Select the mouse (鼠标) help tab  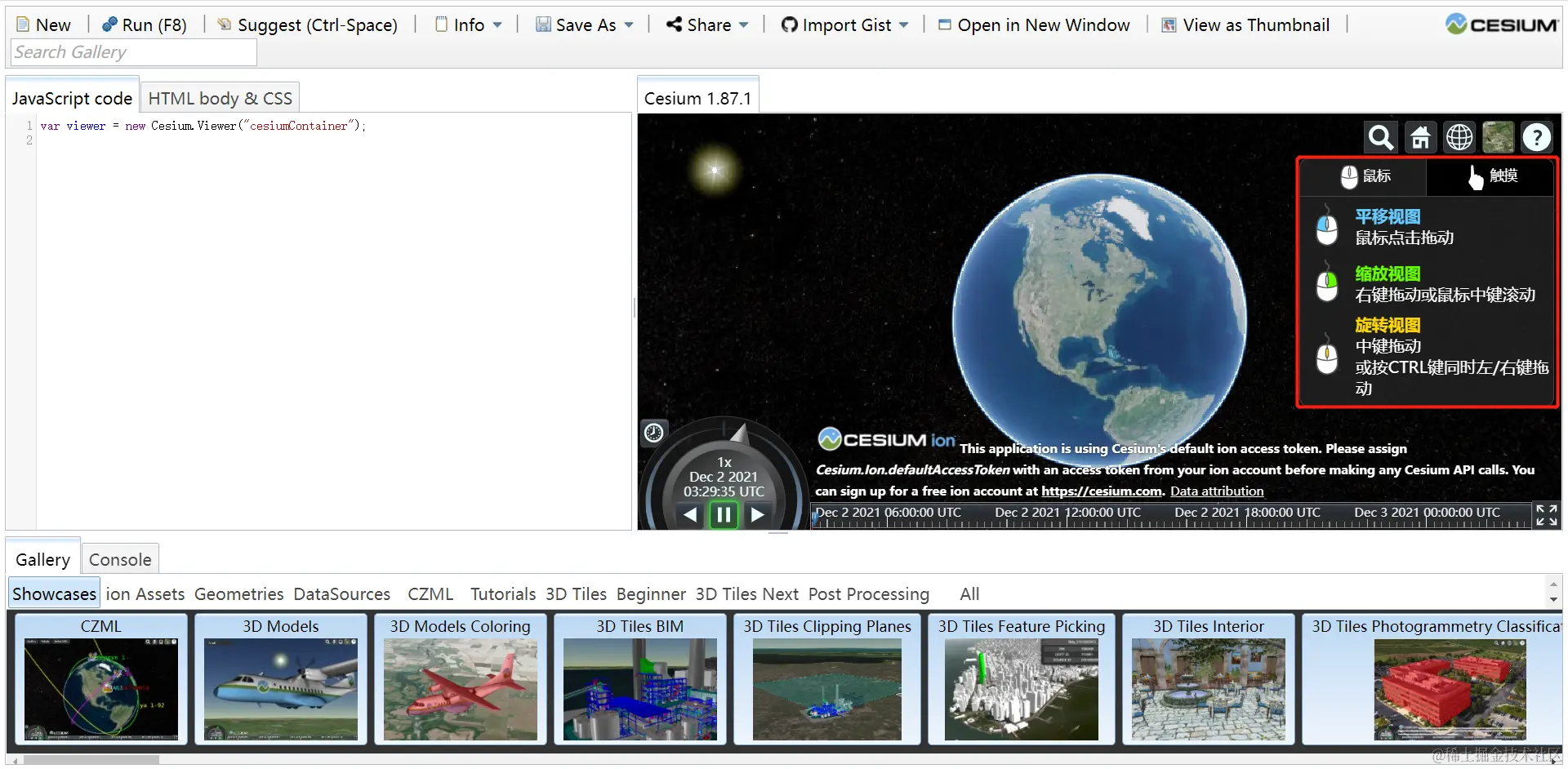[x=1364, y=176]
